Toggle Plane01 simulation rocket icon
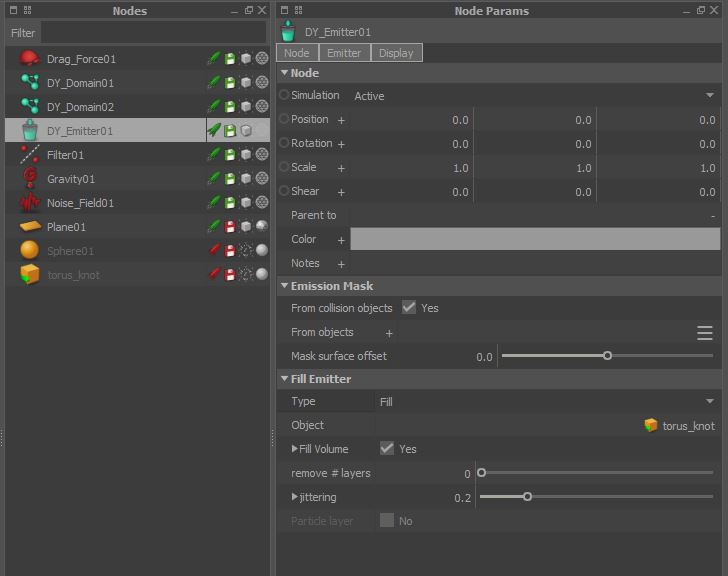 click(x=214, y=227)
